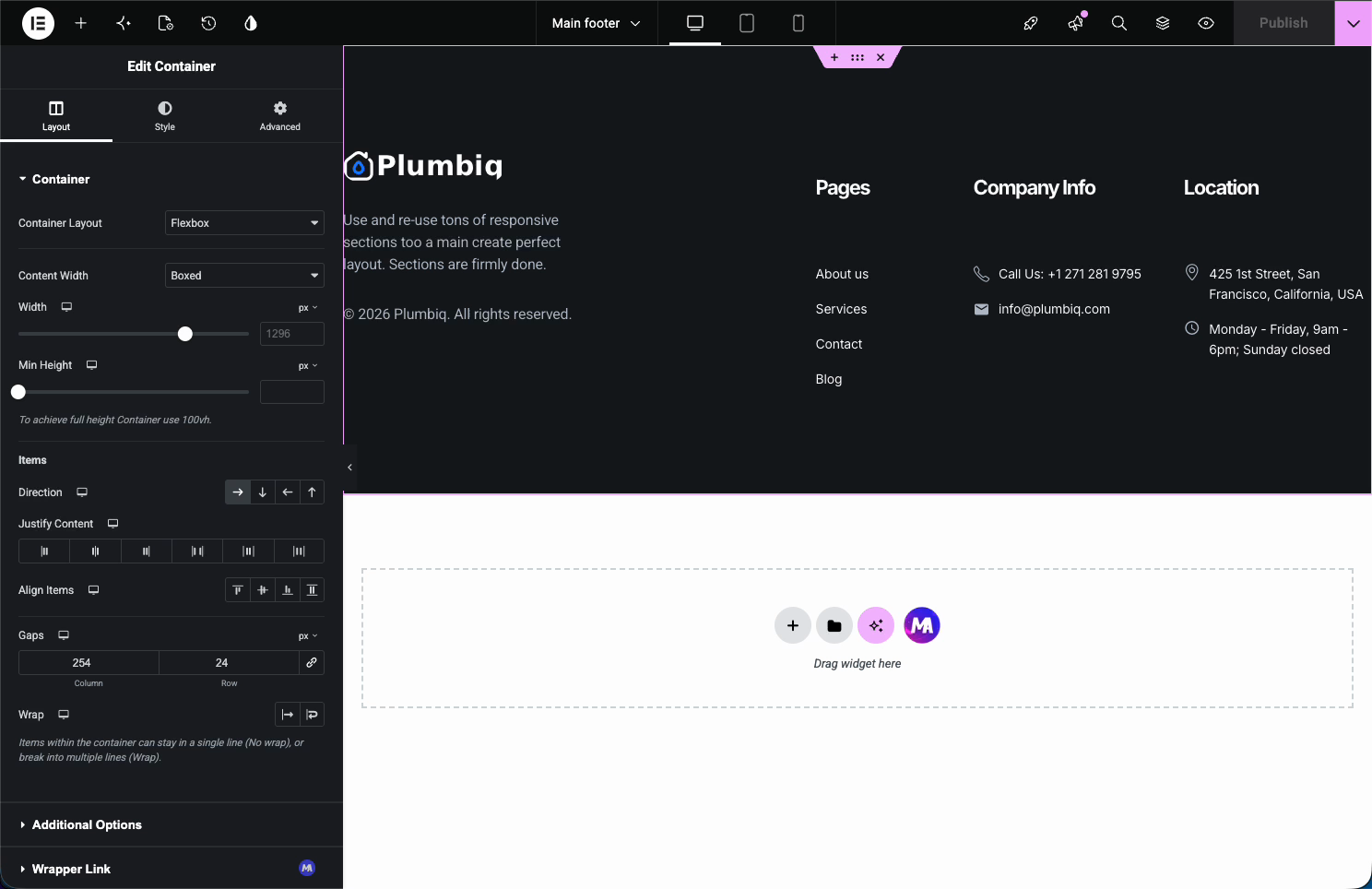Open revision history clock icon
Screen dimensions: 1372x889
click(x=208, y=23)
